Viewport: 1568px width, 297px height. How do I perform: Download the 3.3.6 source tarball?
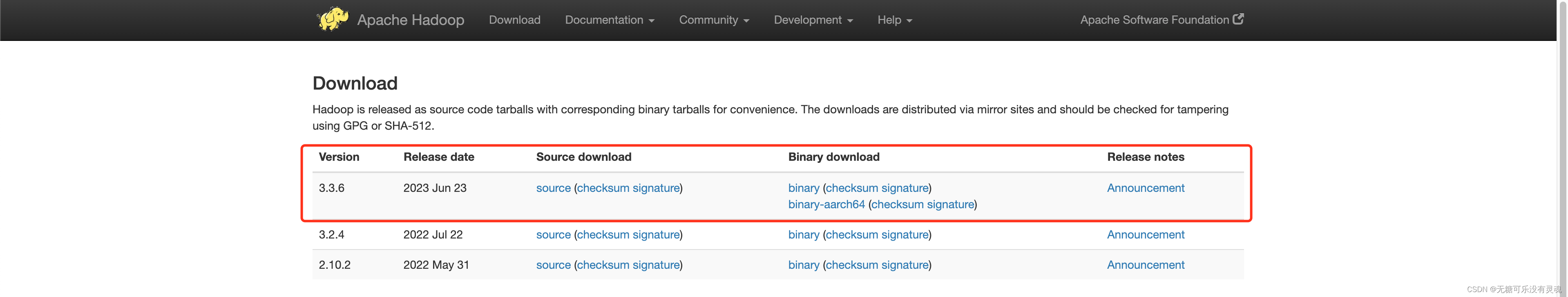(553, 188)
